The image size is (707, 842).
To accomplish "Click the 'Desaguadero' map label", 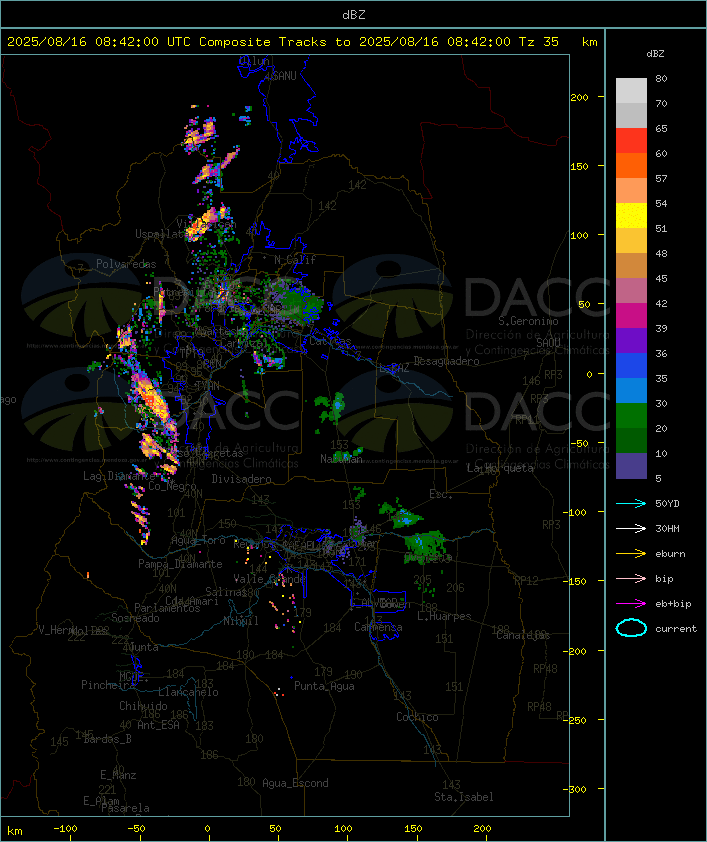I will click(446, 361).
